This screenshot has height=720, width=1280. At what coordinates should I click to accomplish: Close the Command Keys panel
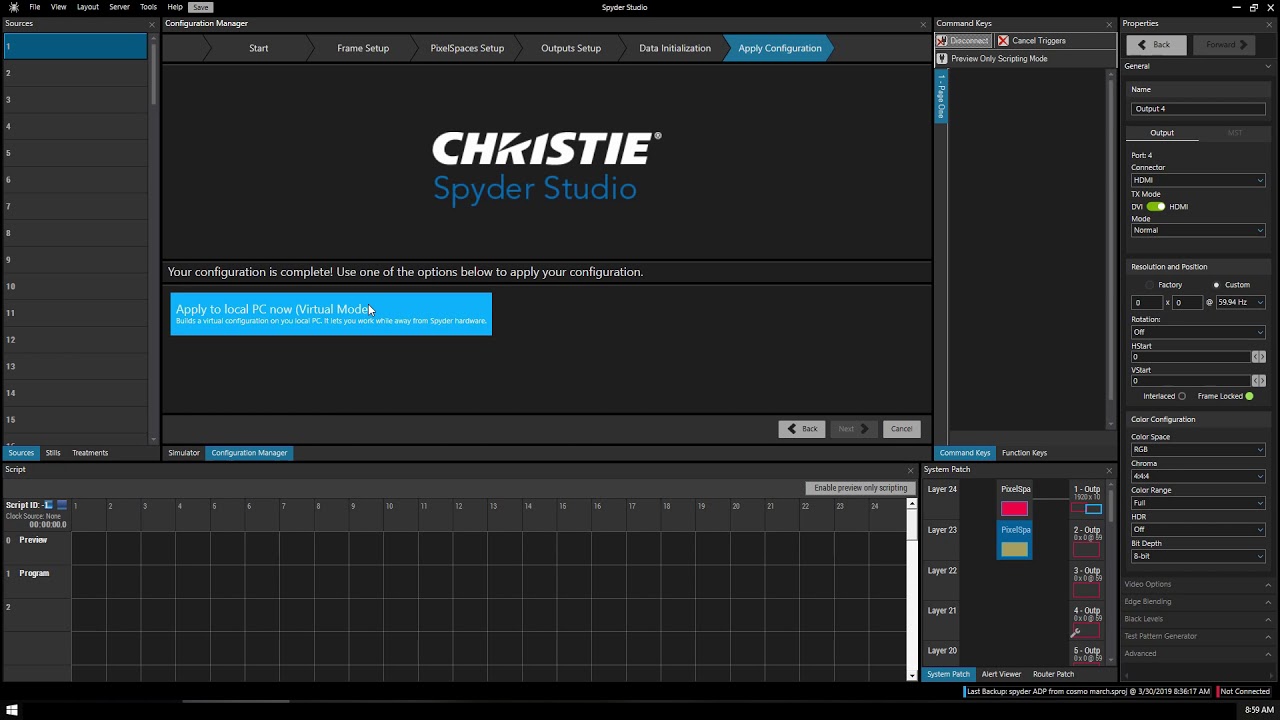pyautogui.click(x=1109, y=24)
